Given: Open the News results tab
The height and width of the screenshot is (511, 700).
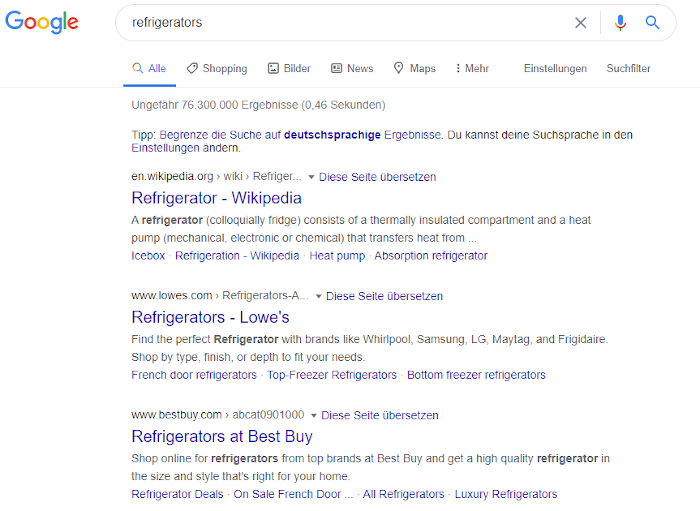Looking at the screenshot, I should [x=352, y=68].
